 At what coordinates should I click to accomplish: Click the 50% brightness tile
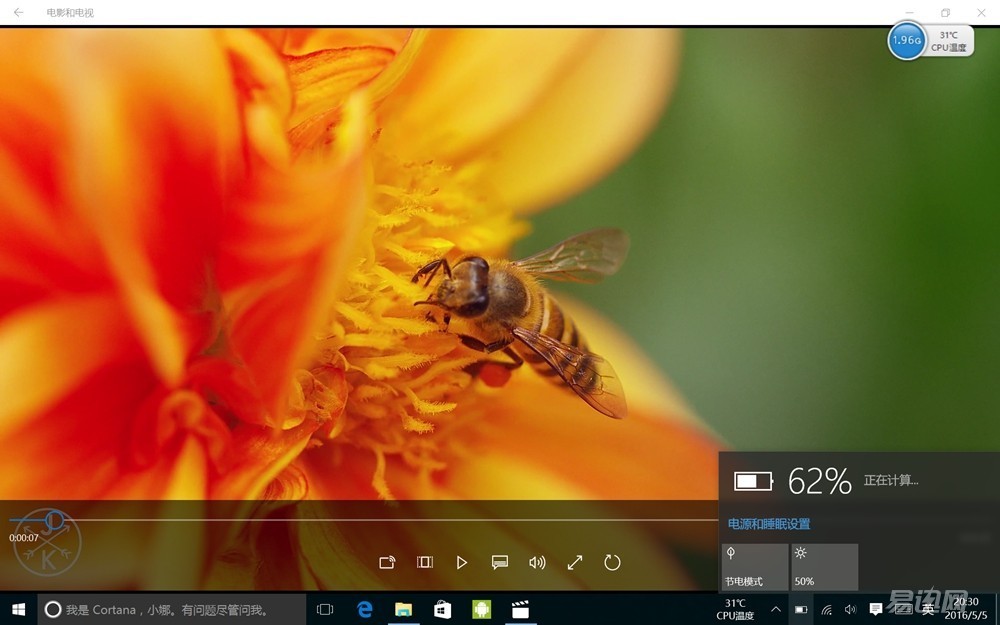(825, 566)
